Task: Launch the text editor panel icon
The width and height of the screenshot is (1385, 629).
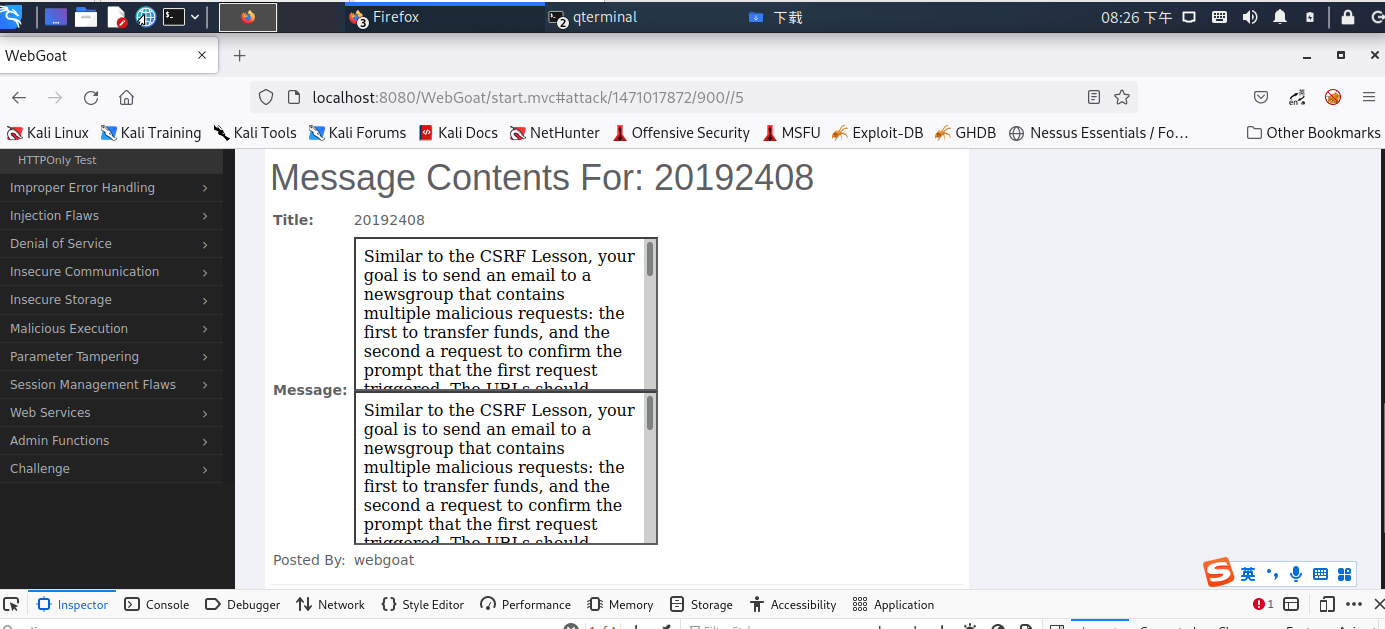Action: coord(116,16)
